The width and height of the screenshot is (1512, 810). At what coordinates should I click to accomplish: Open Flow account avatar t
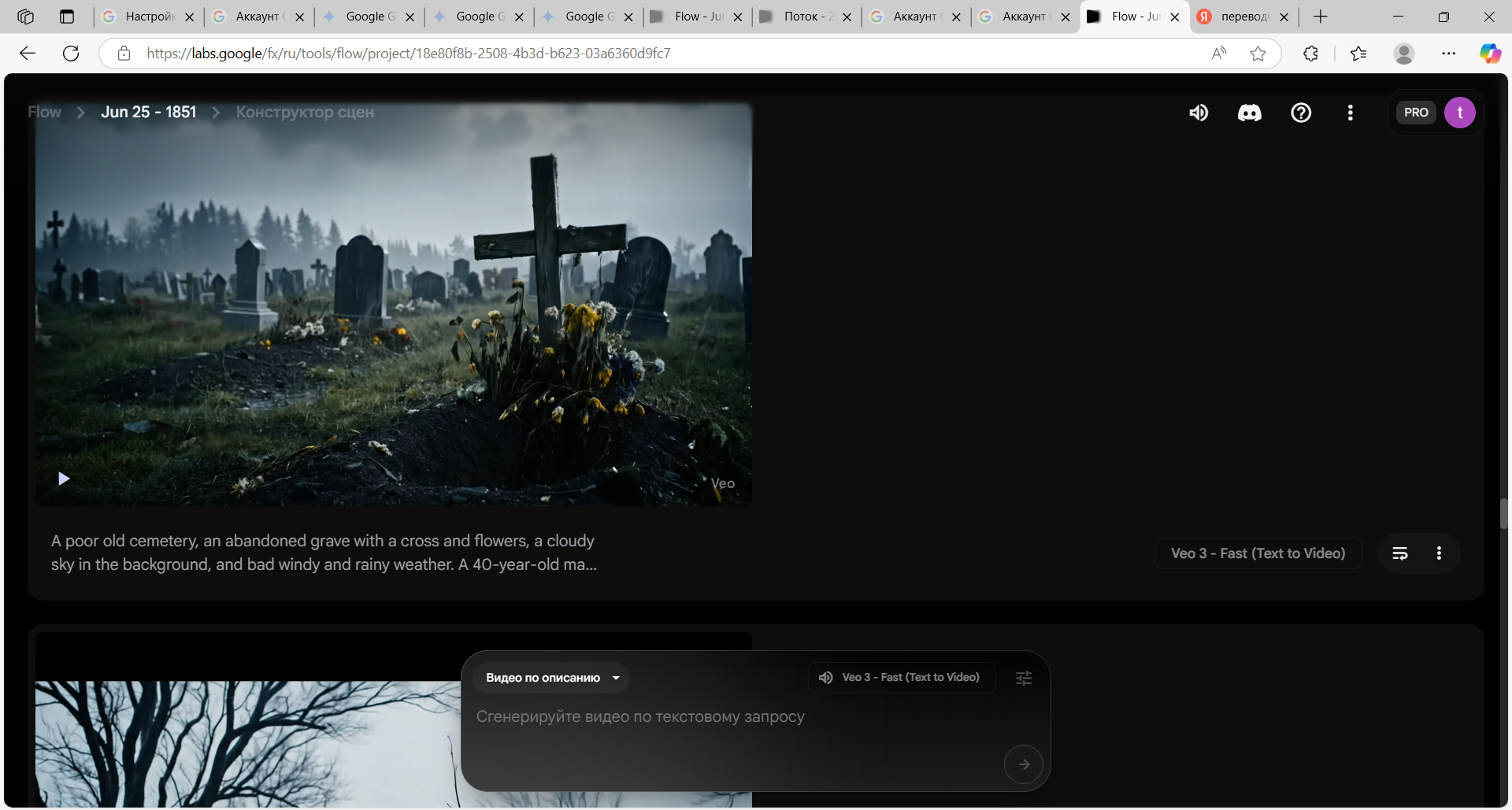tap(1460, 113)
